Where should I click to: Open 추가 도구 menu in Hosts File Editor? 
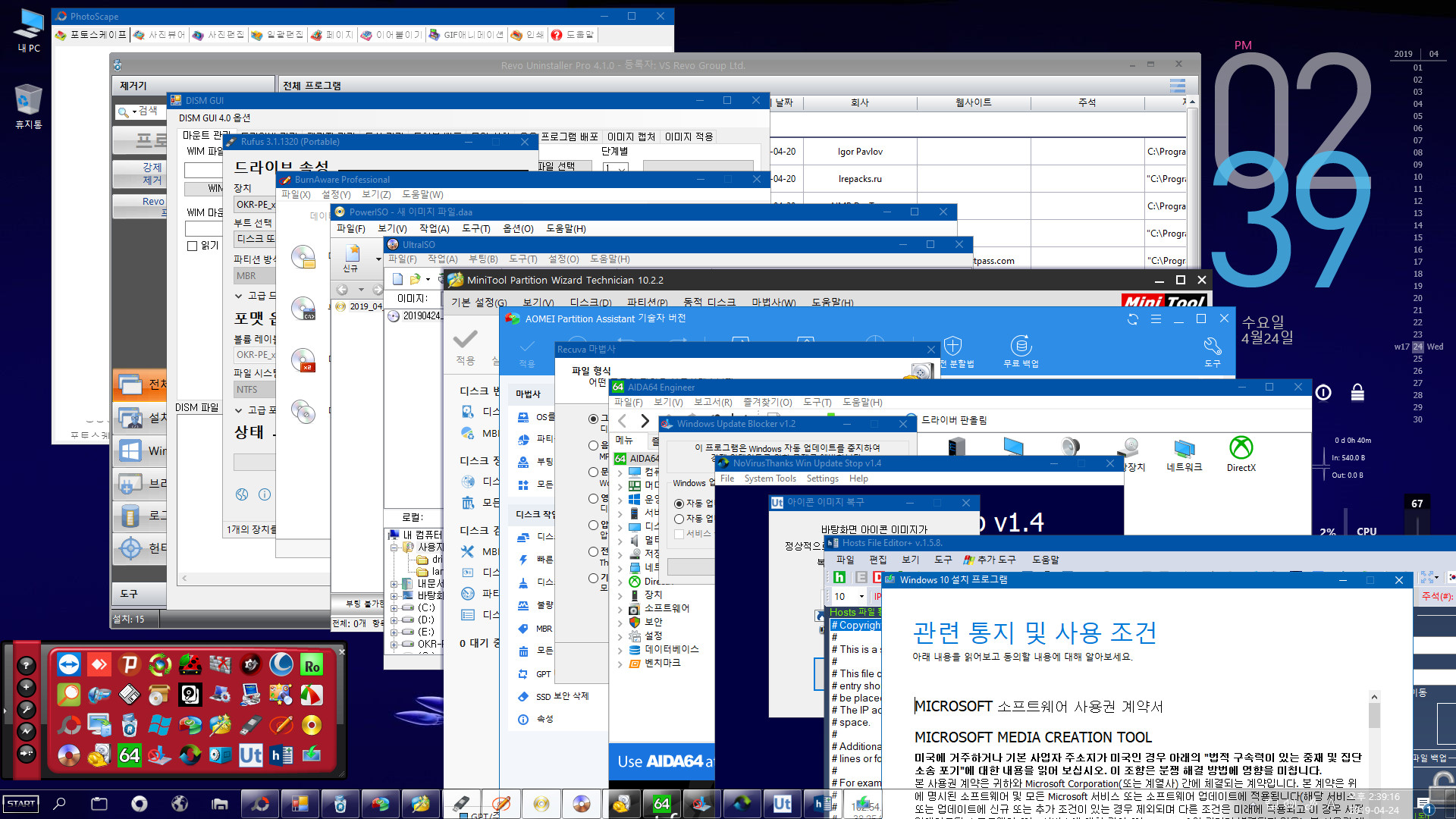[x=990, y=560]
